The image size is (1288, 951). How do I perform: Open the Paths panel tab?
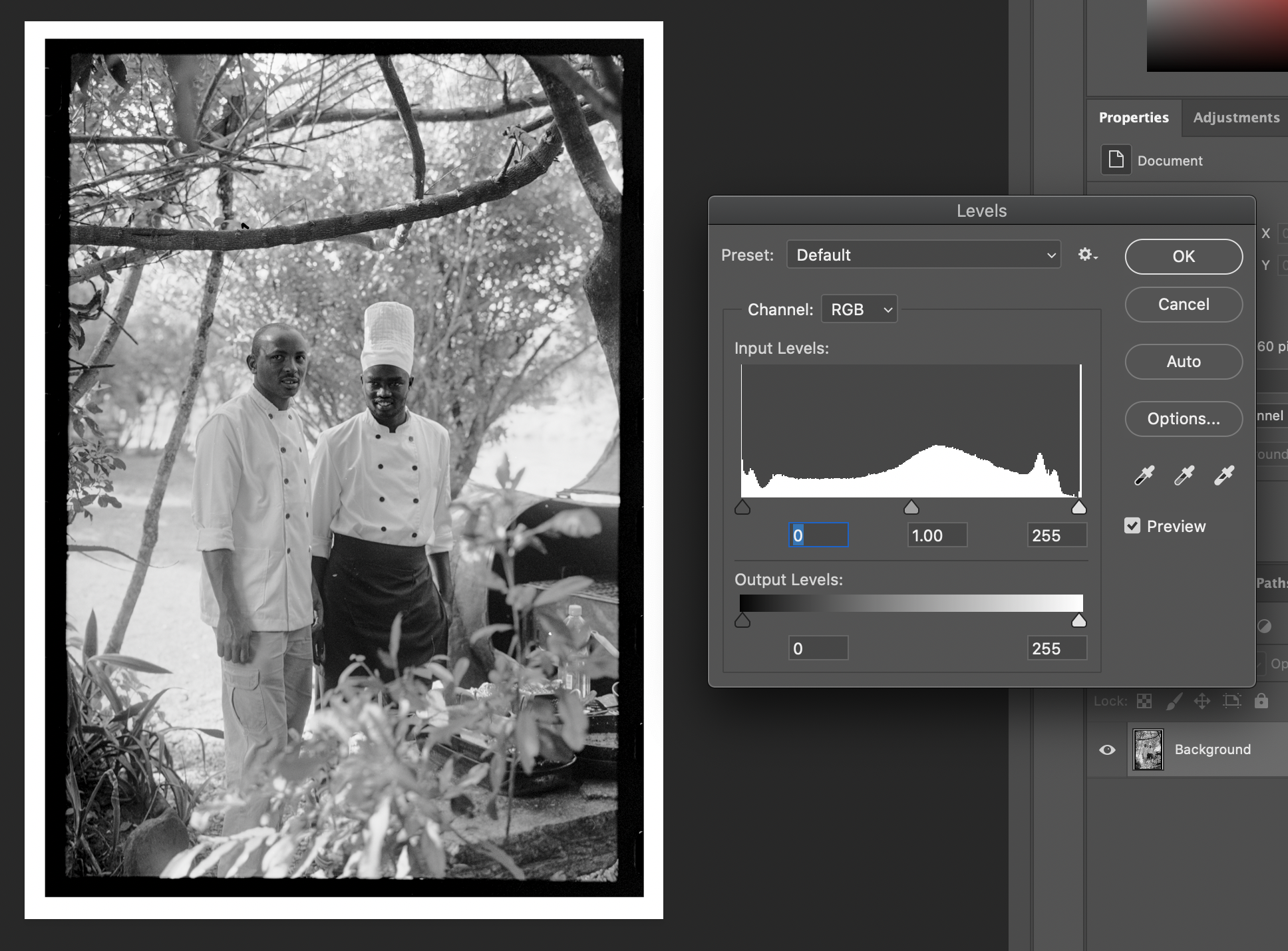pyautogui.click(x=1272, y=583)
